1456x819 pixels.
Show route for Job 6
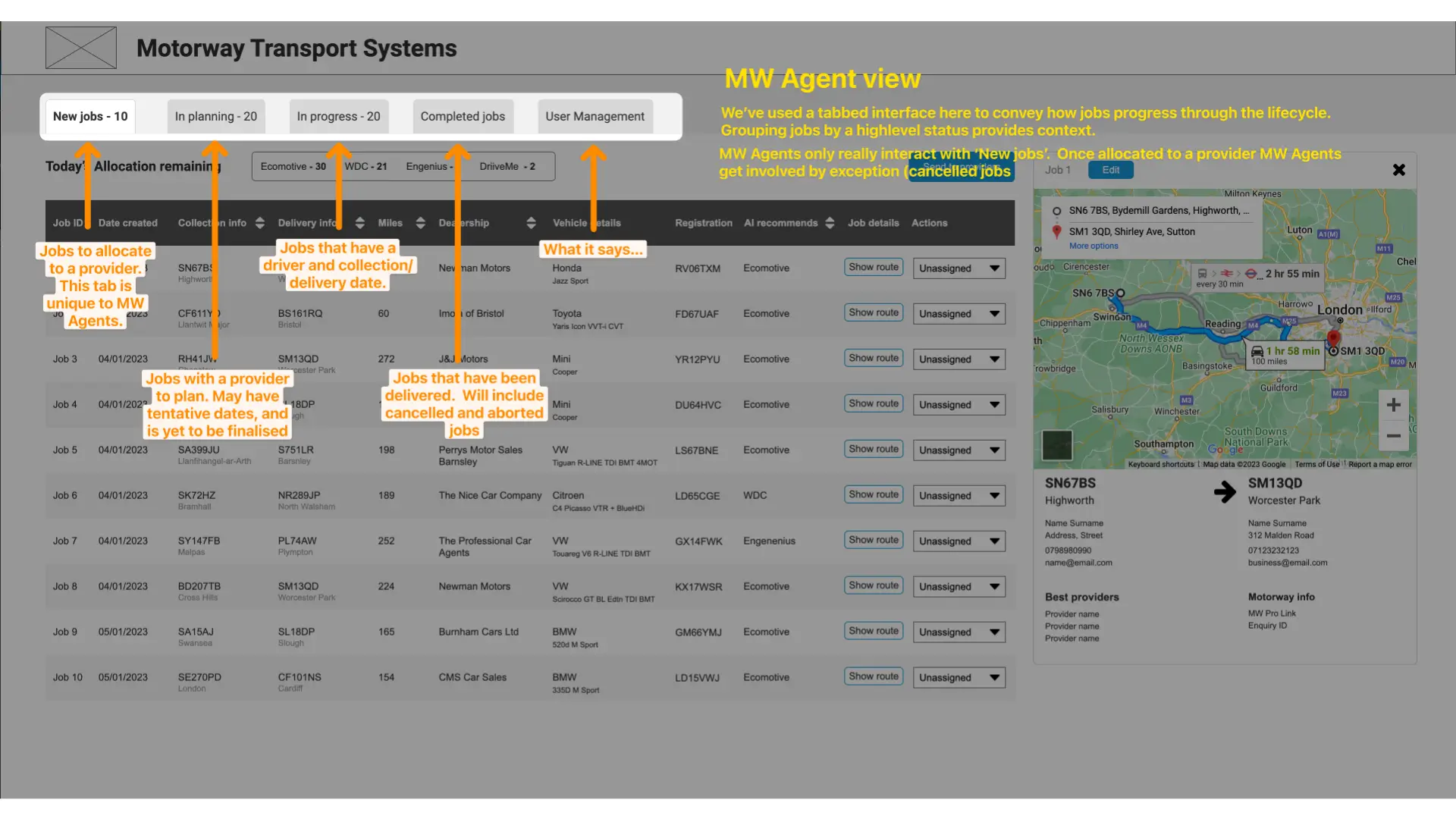pyautogui.click(x=874, y=494)
